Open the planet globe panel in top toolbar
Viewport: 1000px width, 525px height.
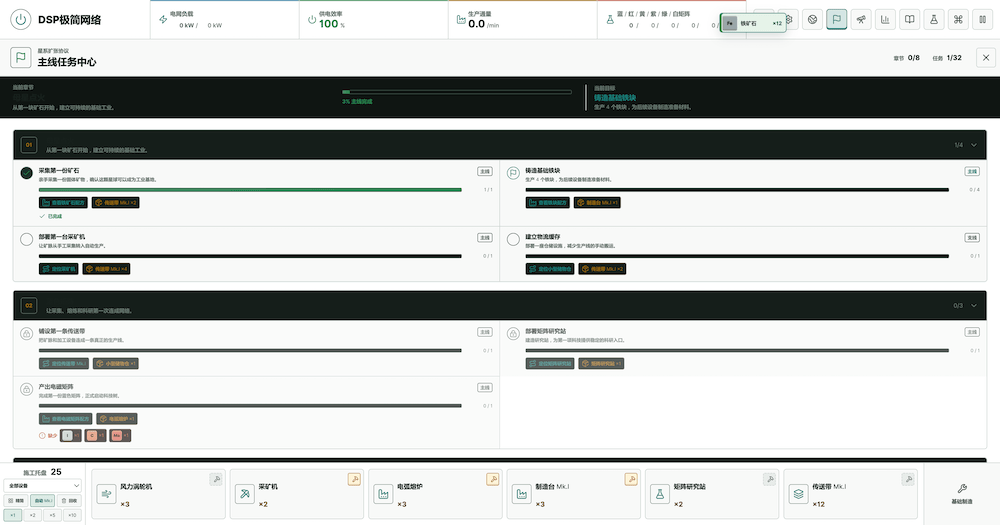point(812,19)
